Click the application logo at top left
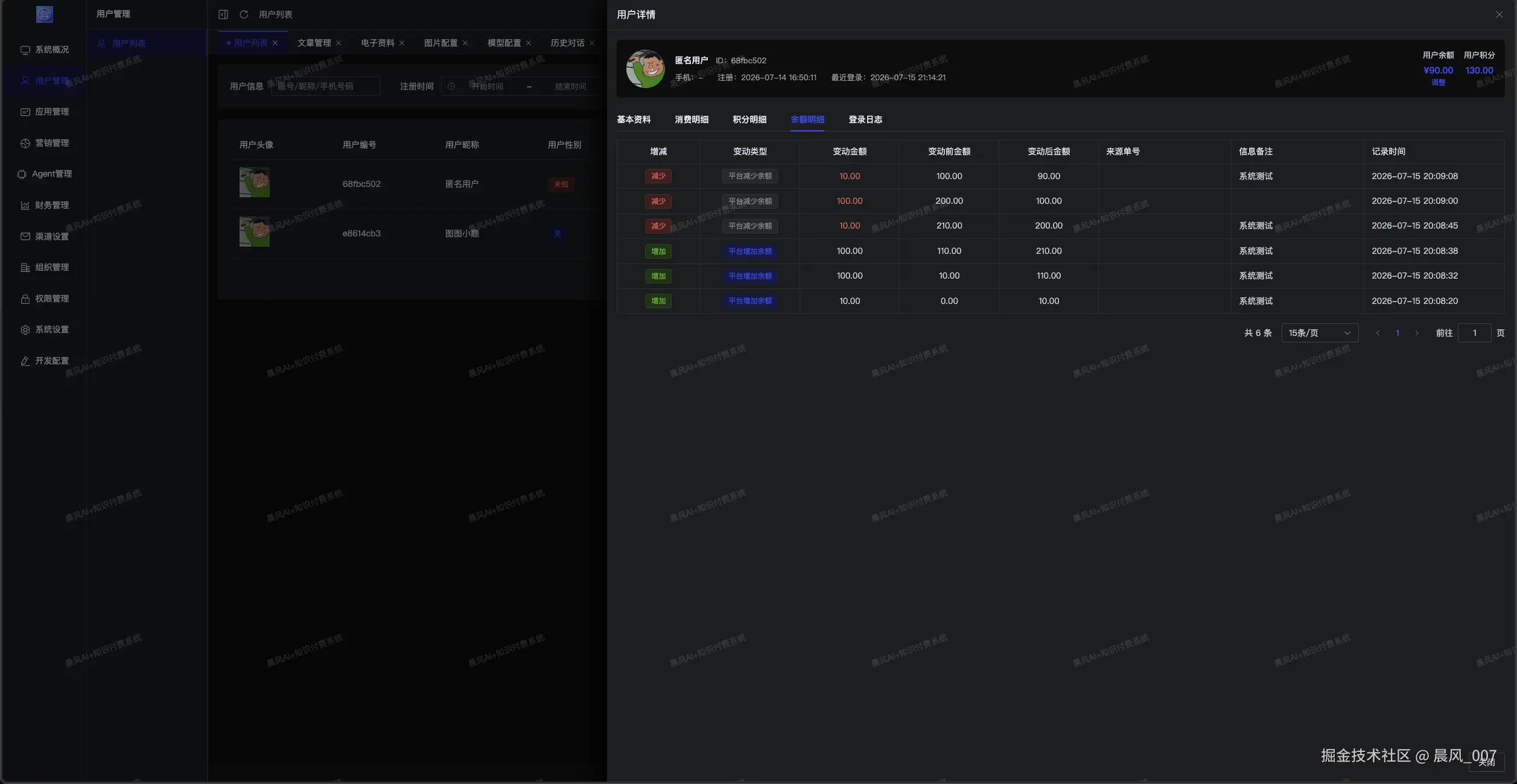 point(45,14)
